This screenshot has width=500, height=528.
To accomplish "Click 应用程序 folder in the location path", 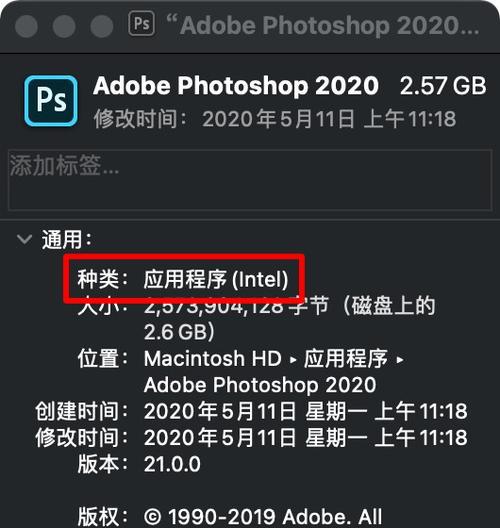I will (346, 358).
